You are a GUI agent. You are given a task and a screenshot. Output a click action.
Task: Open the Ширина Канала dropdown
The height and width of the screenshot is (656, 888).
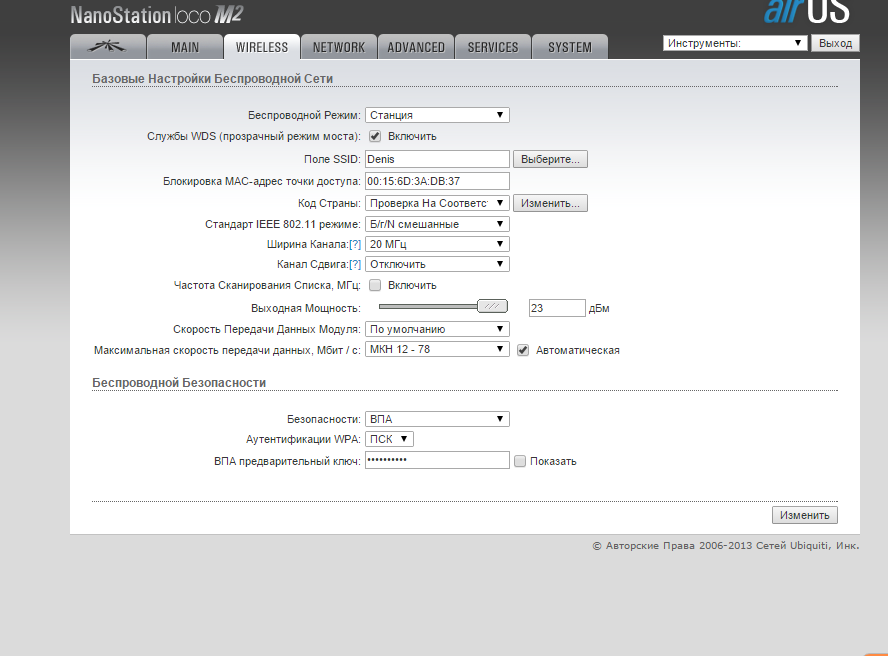coord(437,244)
